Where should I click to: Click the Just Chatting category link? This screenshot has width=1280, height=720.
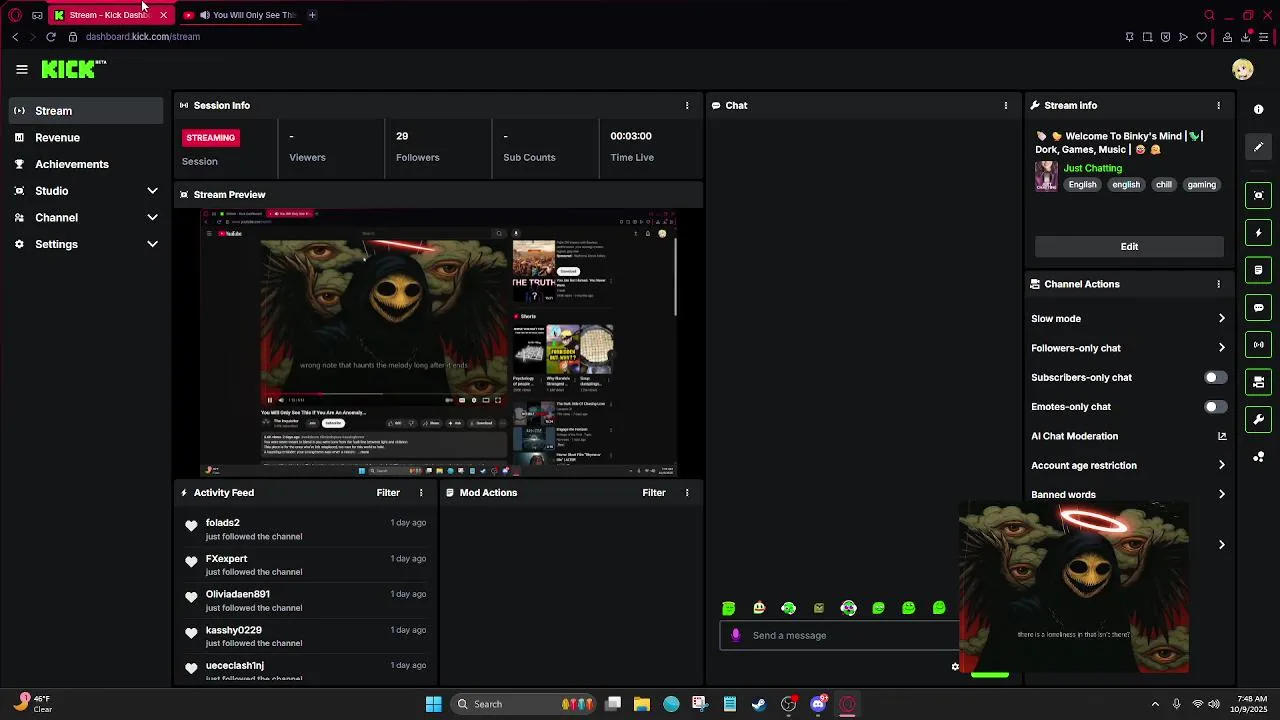point(1092,168)
